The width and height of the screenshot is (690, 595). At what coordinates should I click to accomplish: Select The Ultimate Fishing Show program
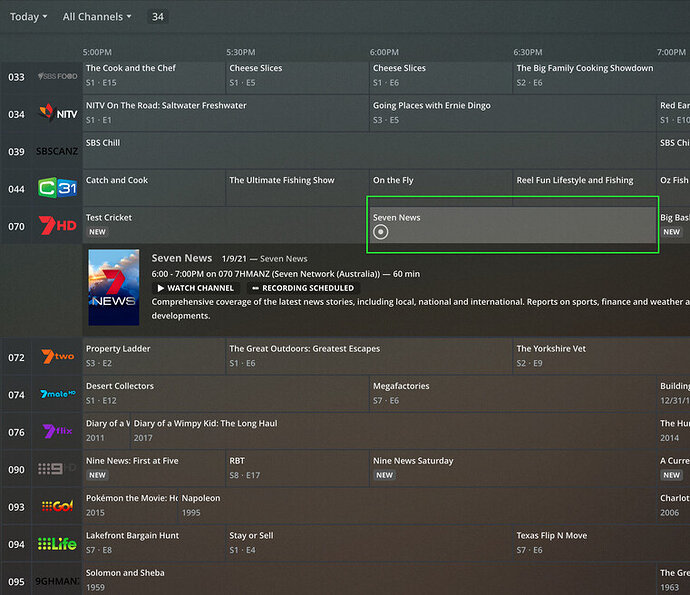click(x=297, y=188)
